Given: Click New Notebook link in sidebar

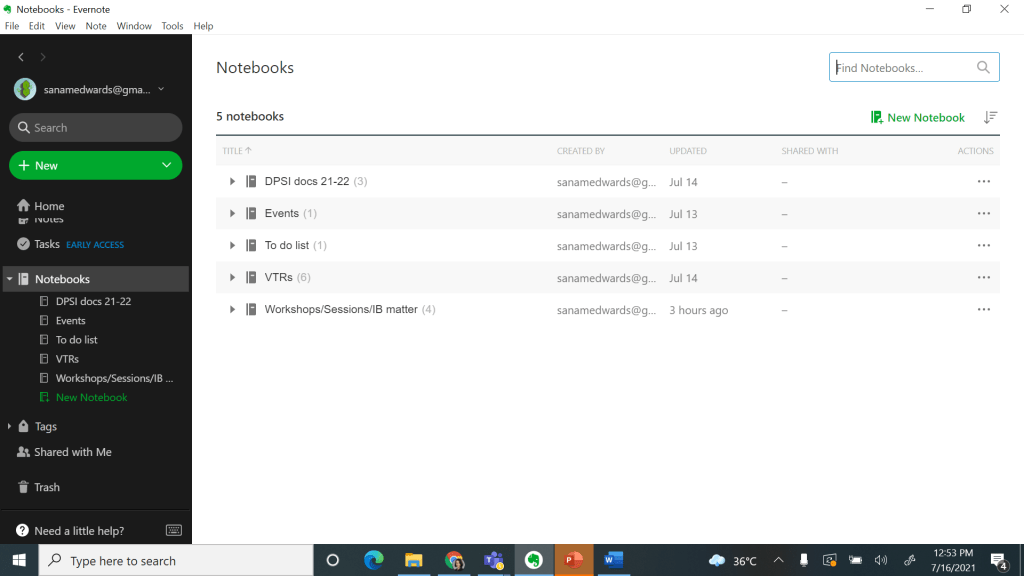Looking at the screenshot, I should tap(91, 397).
